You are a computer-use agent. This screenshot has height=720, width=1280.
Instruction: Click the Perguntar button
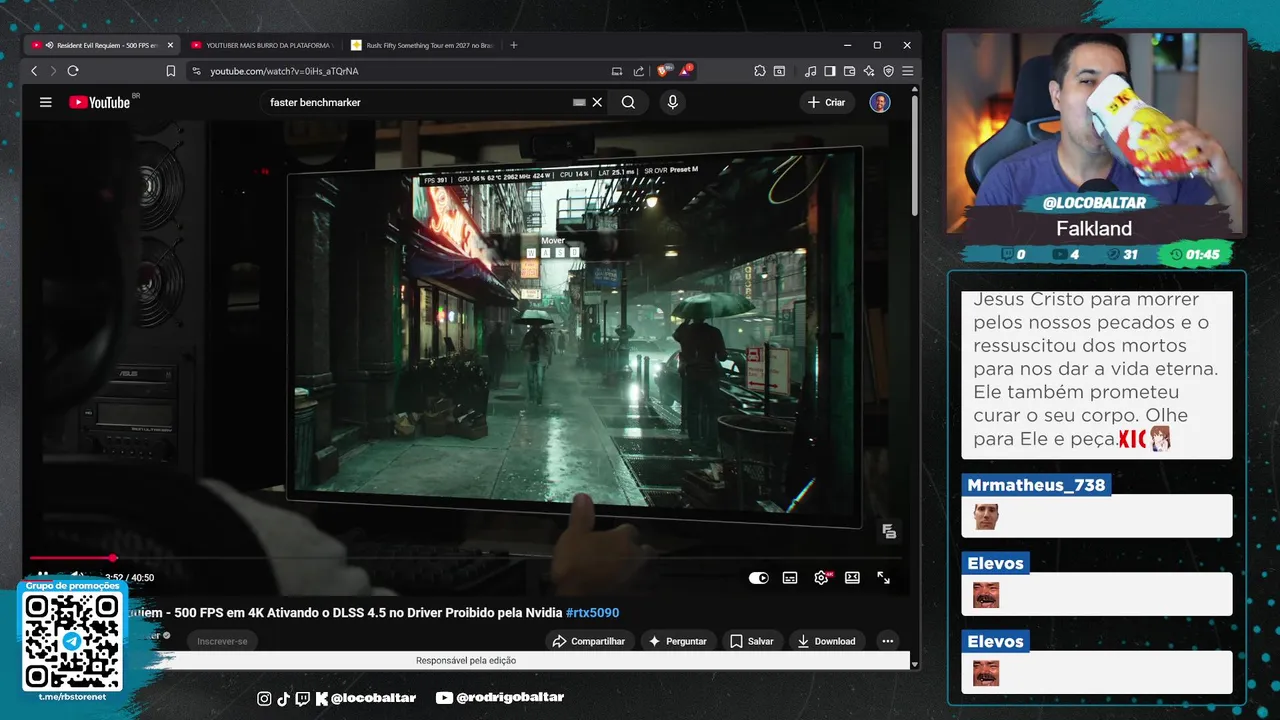coord(677,641)
